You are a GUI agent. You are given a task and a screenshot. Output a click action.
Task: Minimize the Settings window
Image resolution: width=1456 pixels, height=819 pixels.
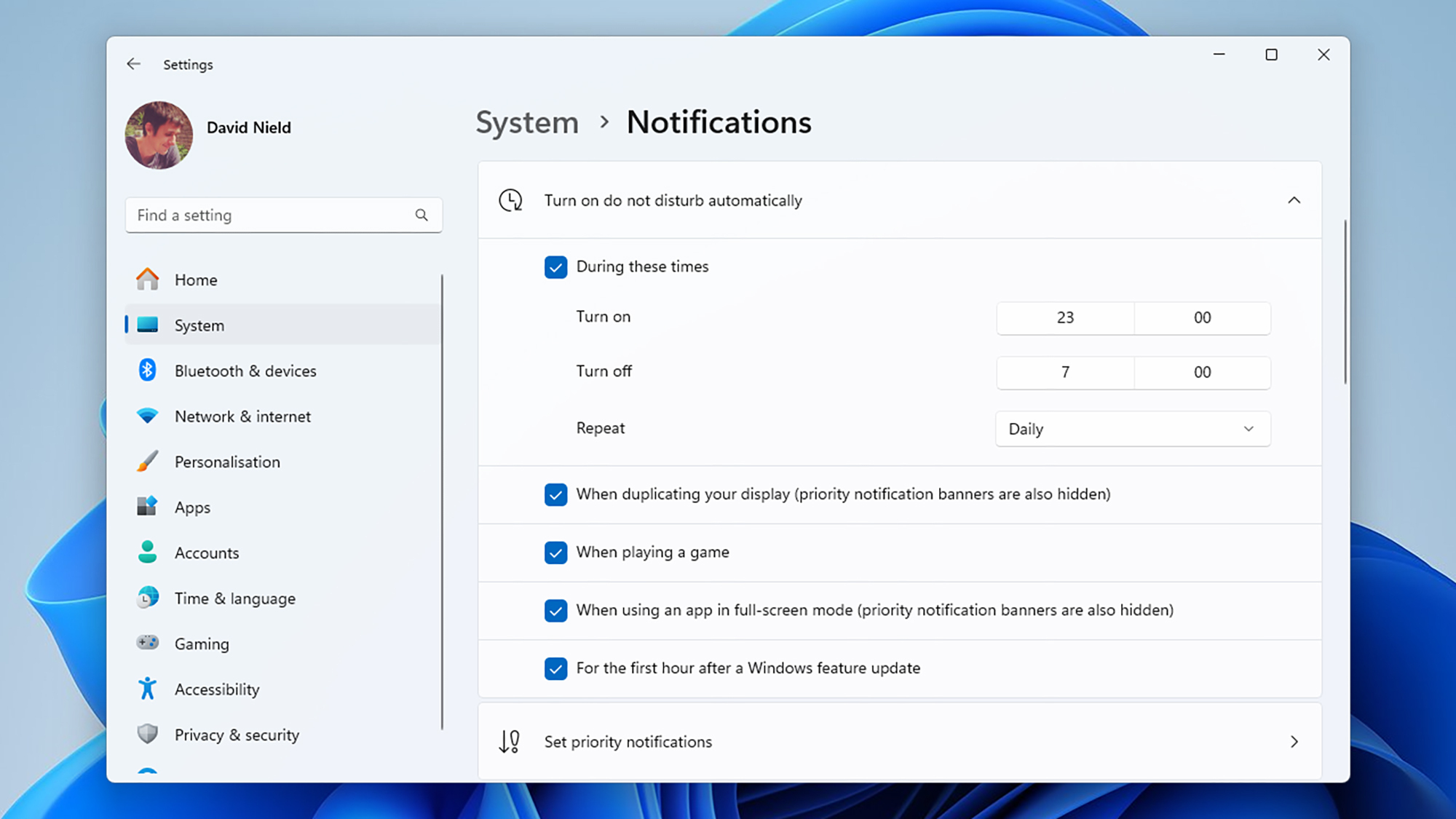coord(1219,55)
